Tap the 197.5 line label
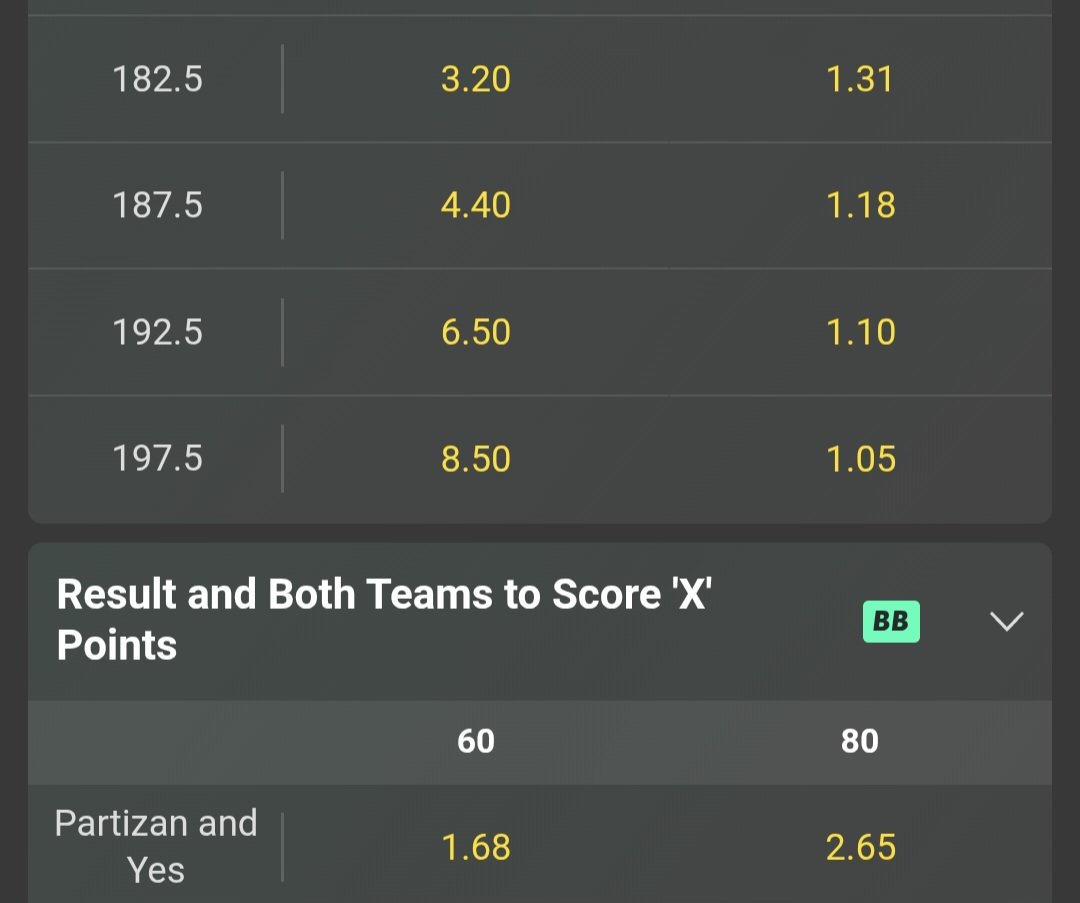1080x903 pixels. coord(157,459)
